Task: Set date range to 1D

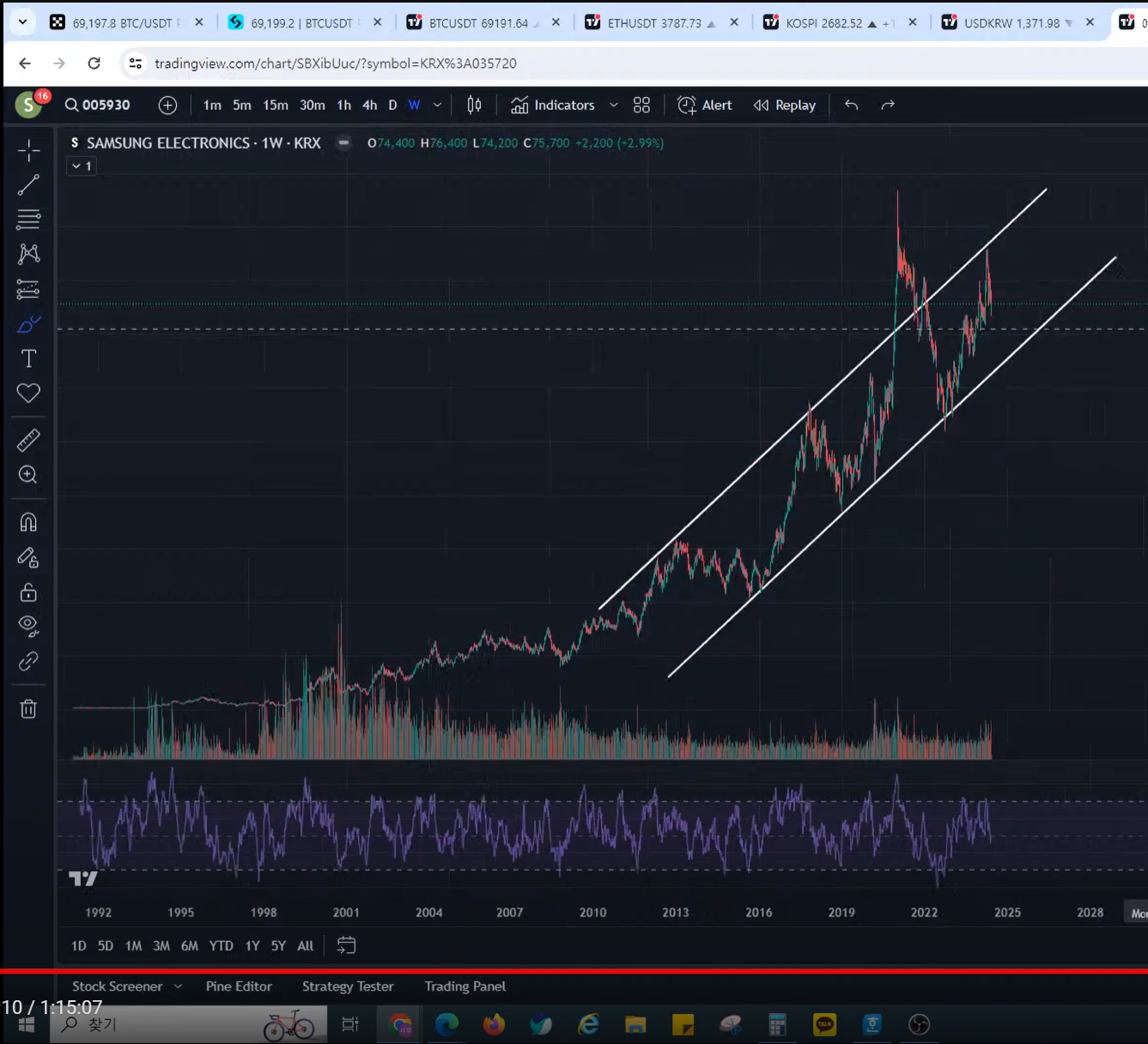Action: pyautogui.click(x=79, y=945)
